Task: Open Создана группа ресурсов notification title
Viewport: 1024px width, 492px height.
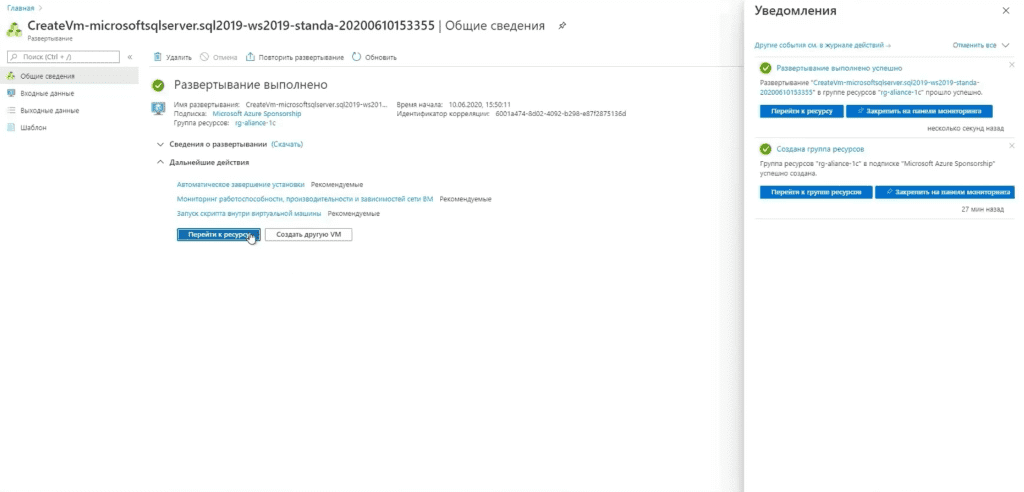Action: coord(820,149)
